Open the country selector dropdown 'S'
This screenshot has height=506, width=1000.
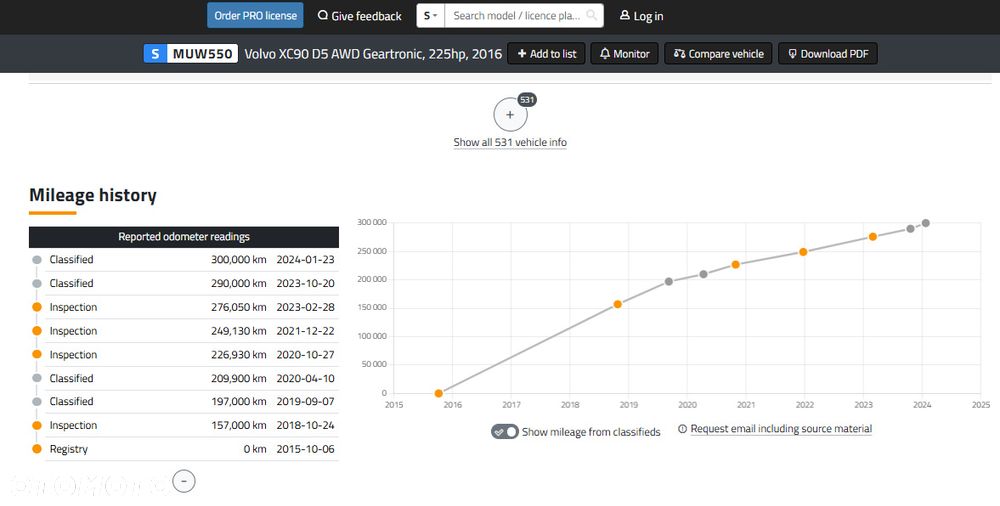tap(430, 15)
